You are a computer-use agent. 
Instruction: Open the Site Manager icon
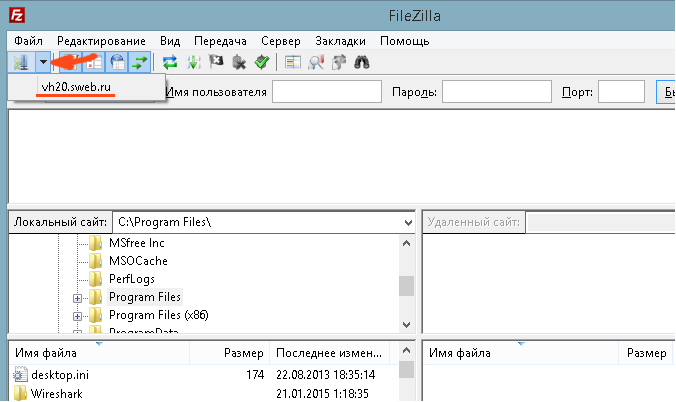click(x=21, y=63)
